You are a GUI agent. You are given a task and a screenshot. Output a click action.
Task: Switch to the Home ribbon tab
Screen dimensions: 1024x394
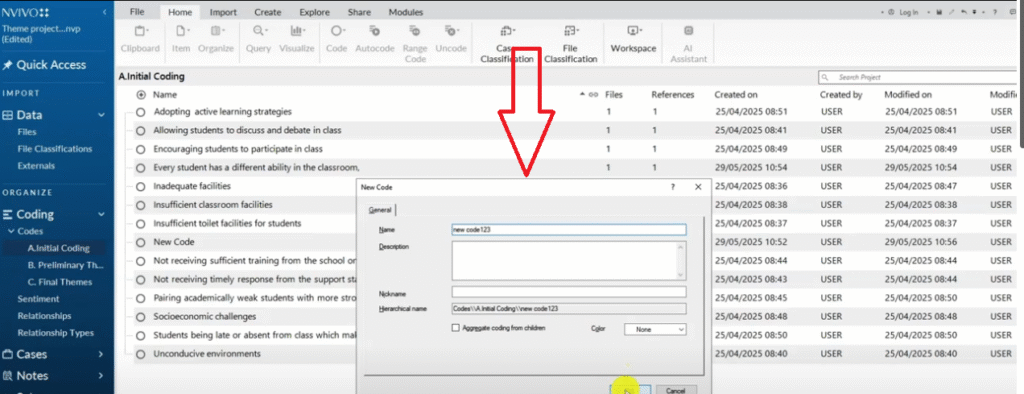179,12
